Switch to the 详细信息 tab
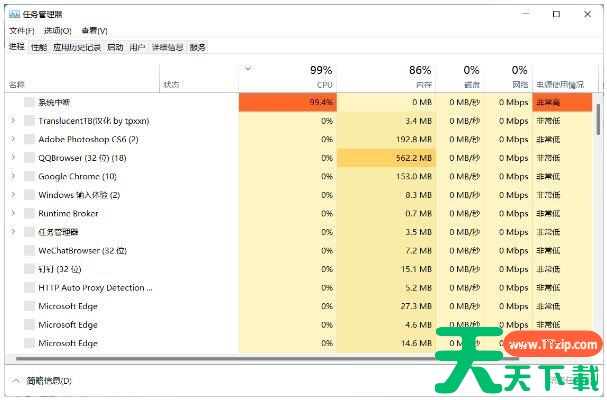 (x=167, y=48)
